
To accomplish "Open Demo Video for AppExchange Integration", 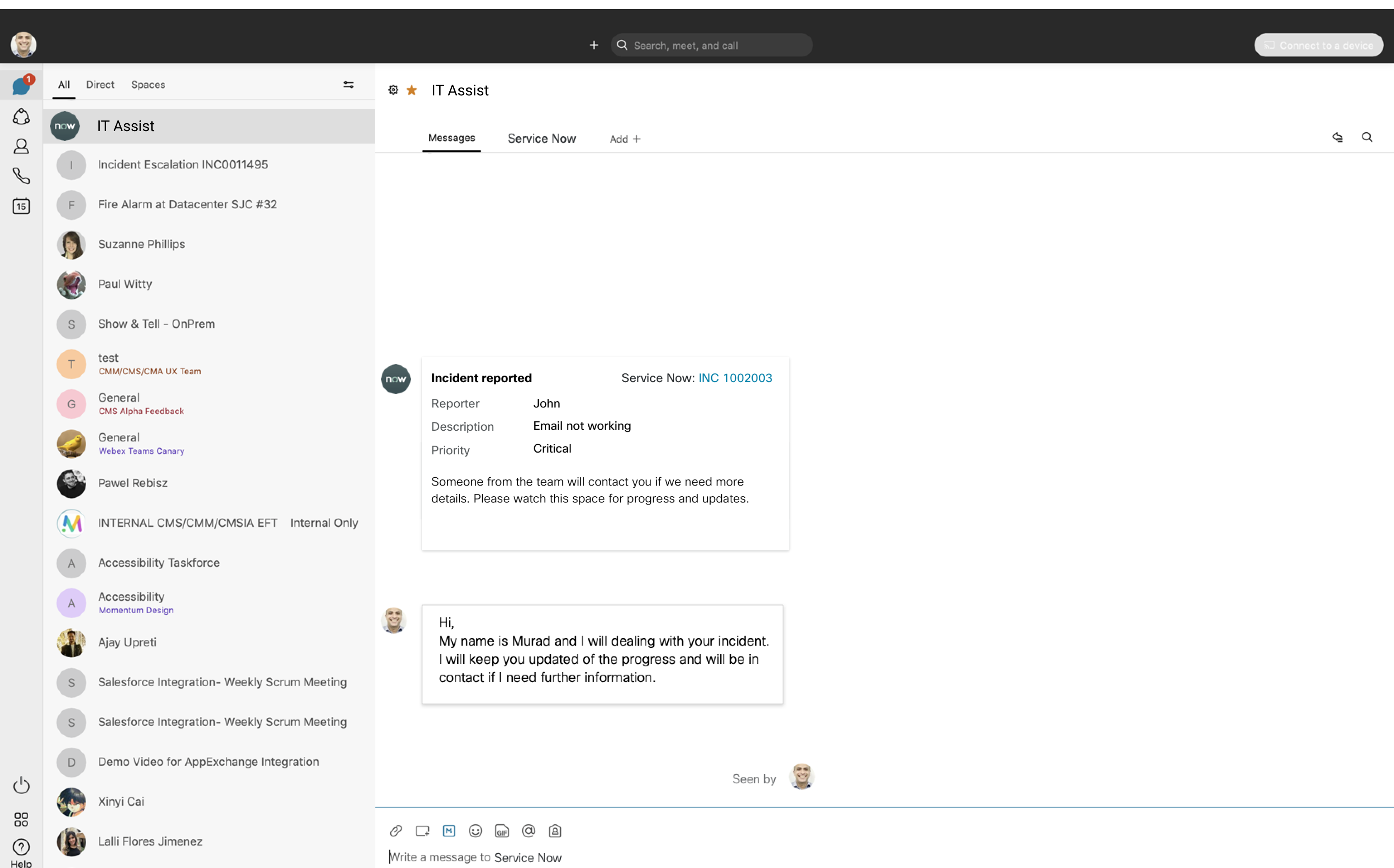I will (209, 762).
